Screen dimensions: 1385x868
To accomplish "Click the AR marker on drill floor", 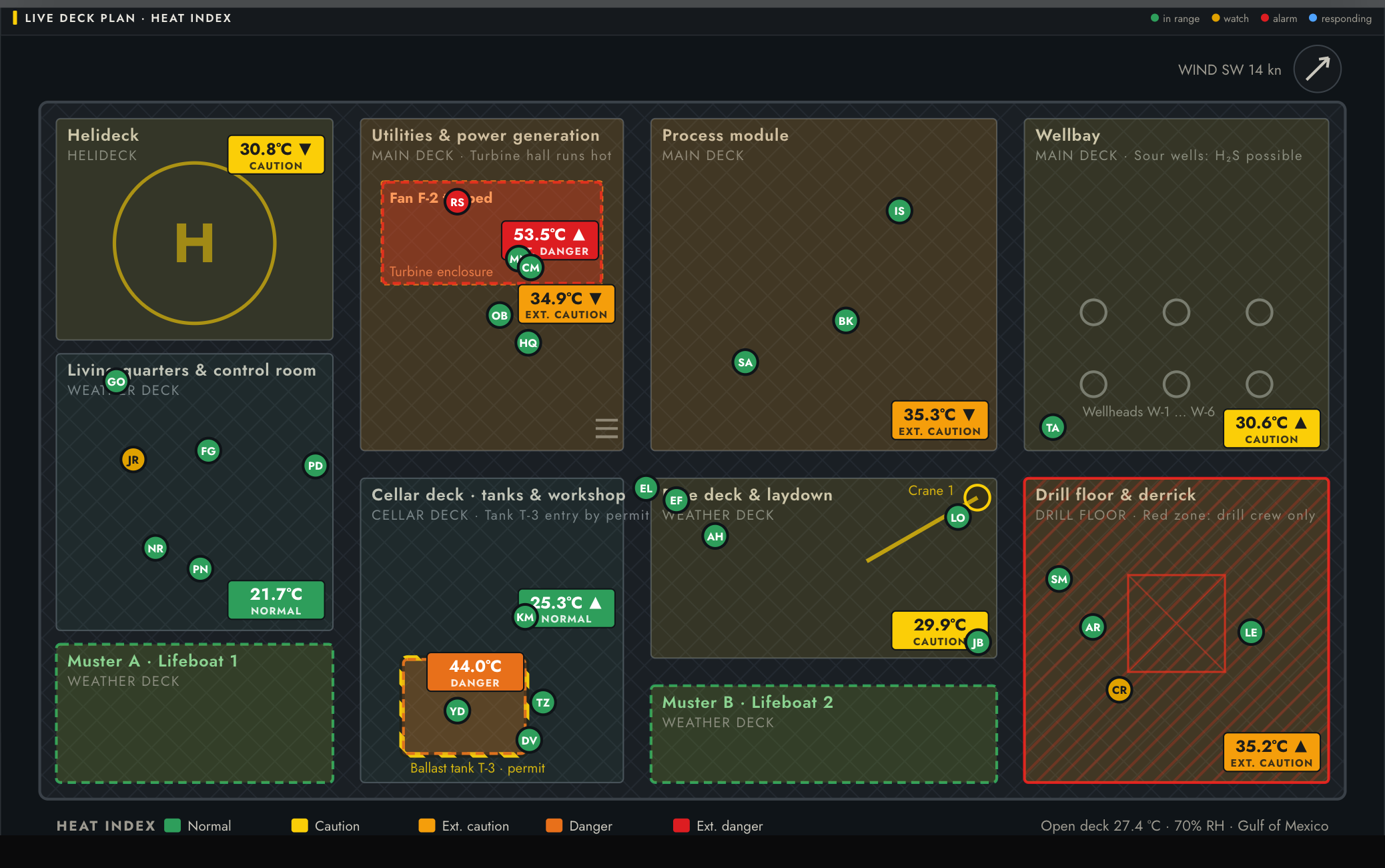I will 1093,627.
